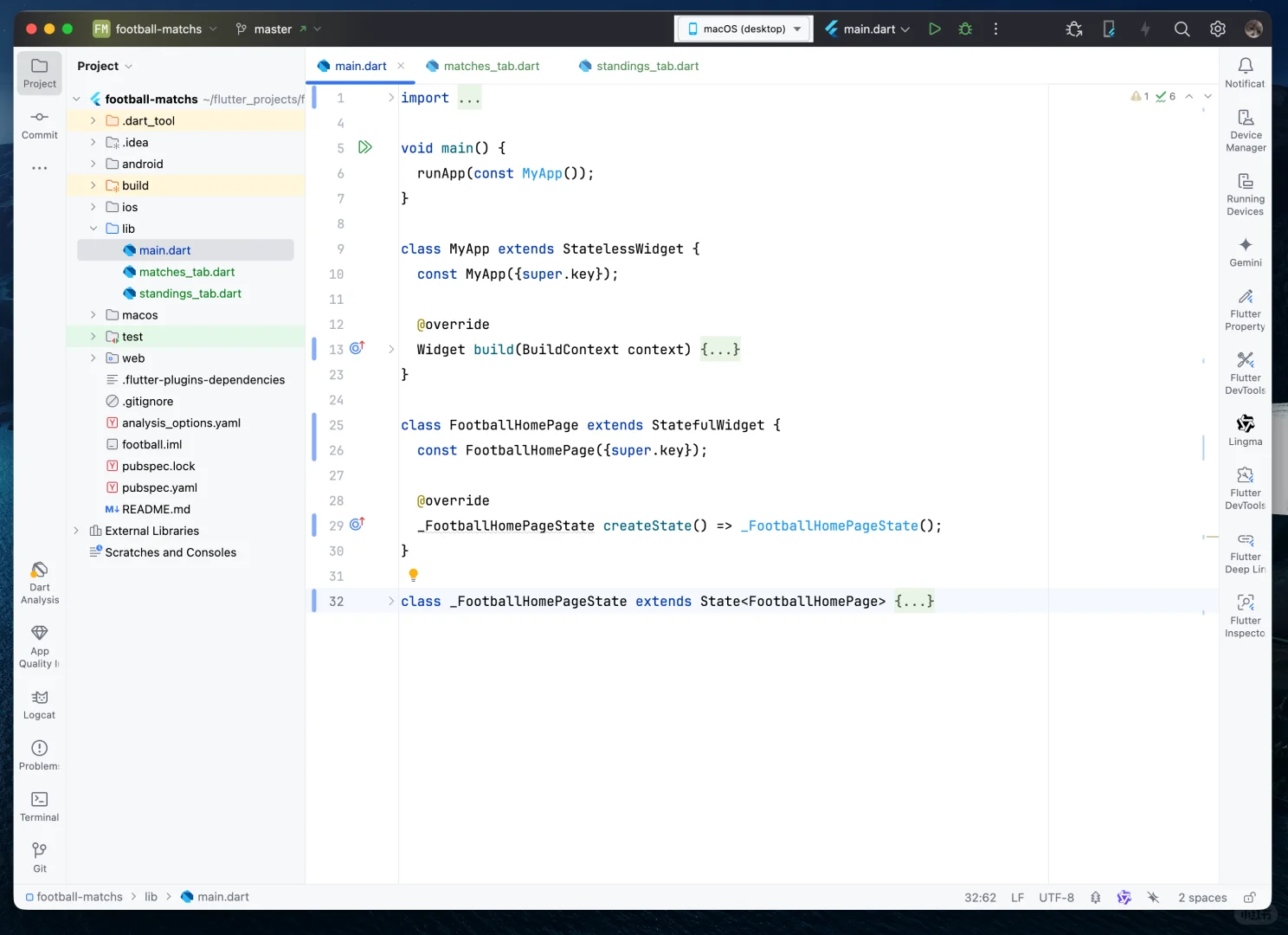Expand the android folder in the project tree
This screenshot has height=935, width=1288.
tap(93, 164)
